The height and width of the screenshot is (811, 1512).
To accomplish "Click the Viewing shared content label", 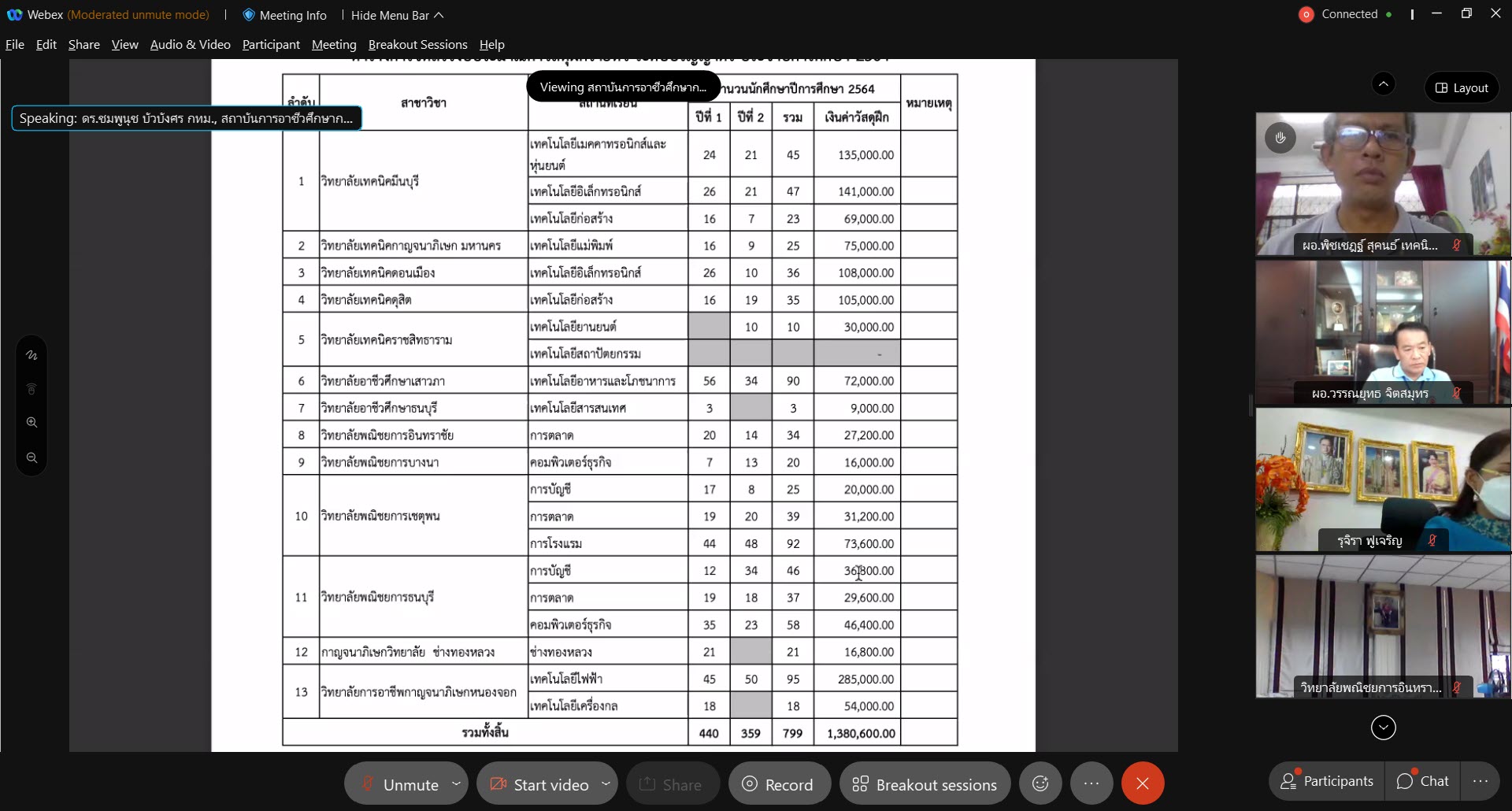I will coord(623,87).
